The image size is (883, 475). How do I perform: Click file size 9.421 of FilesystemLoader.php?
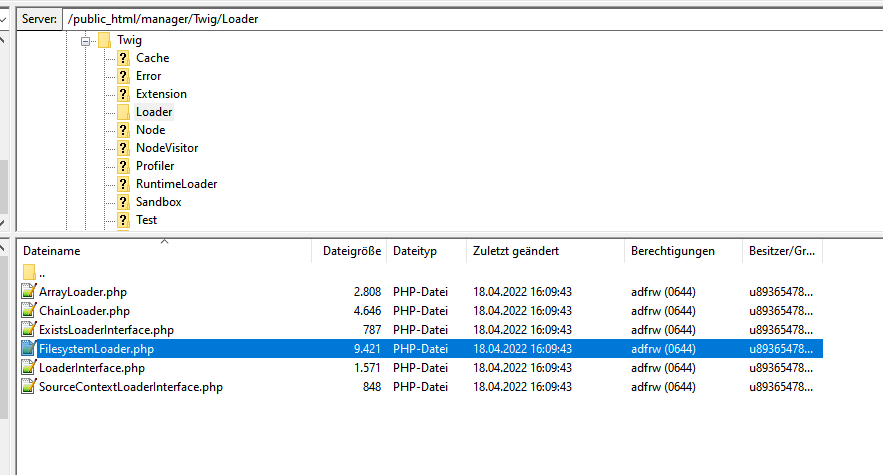[x=367, y=349]
